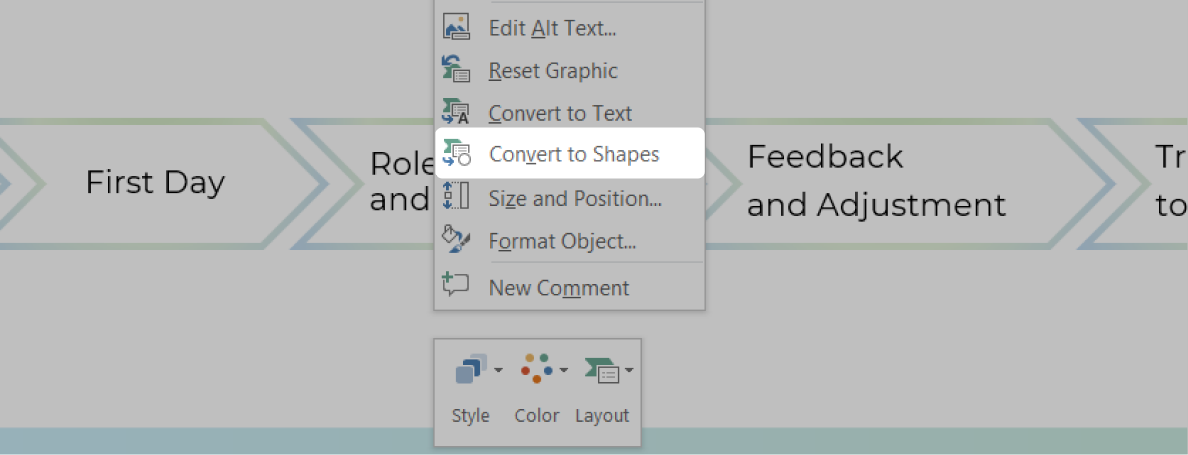
Task: Click the Convert to Shapes icon
Action: coord(456,154)
